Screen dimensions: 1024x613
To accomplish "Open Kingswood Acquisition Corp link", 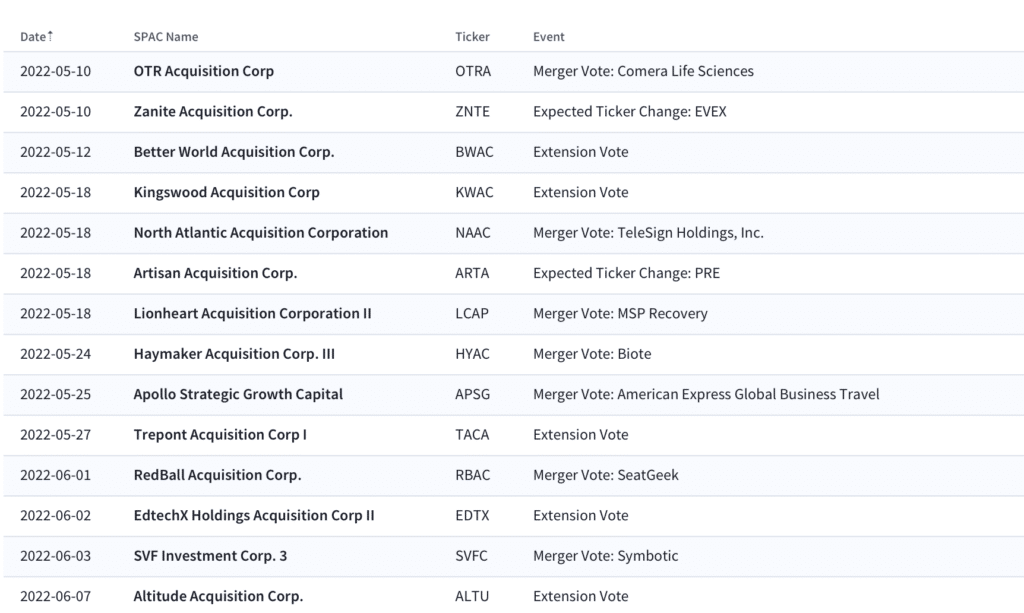I will (226, 192).
